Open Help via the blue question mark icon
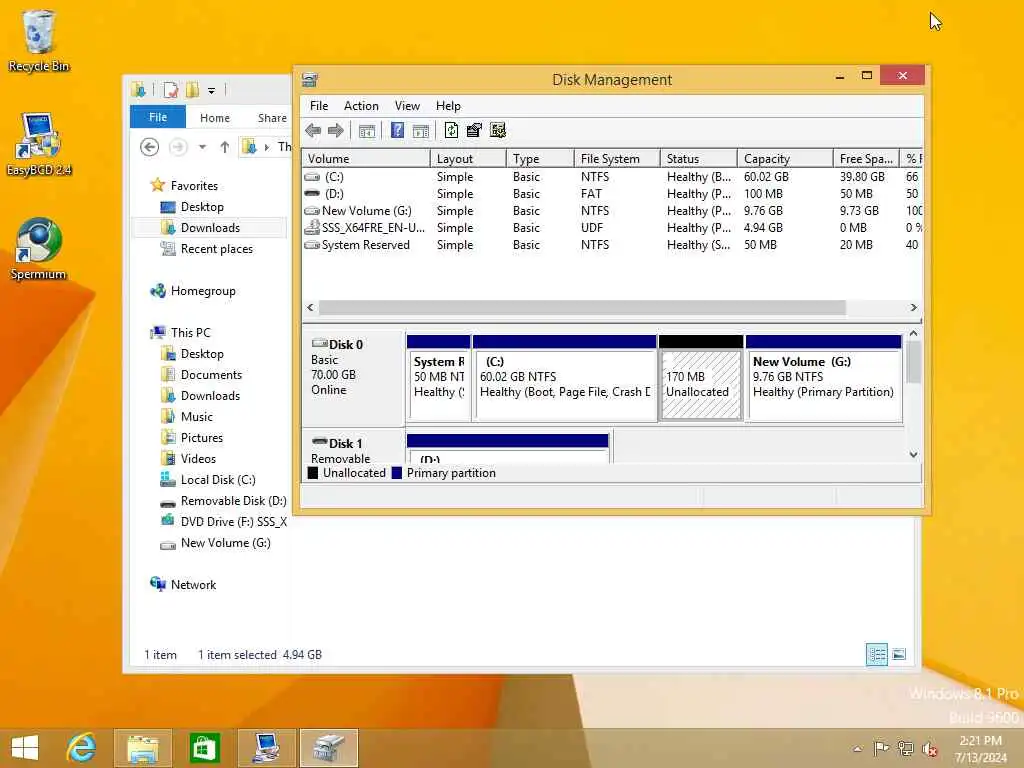 [397, 131]
